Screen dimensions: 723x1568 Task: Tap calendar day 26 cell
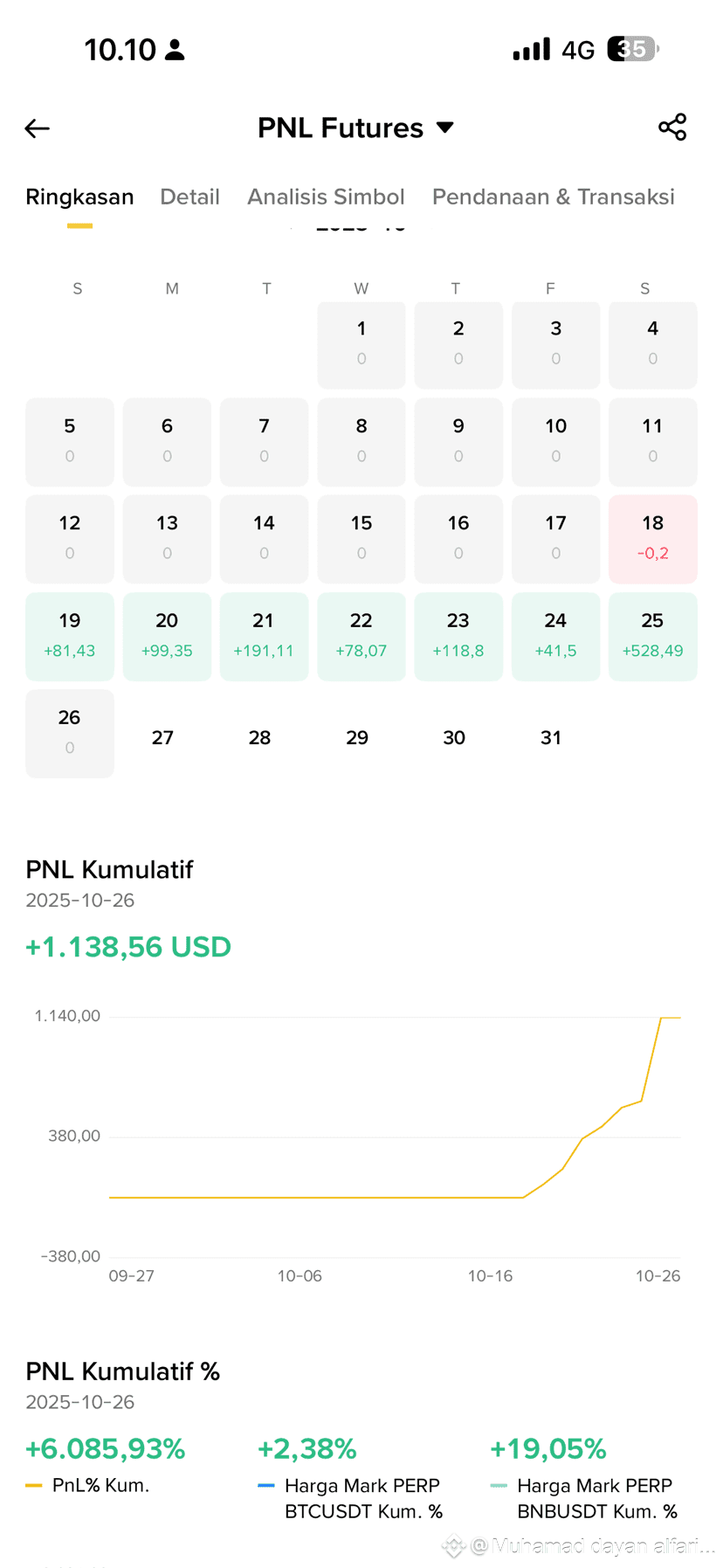click(70, 733)
